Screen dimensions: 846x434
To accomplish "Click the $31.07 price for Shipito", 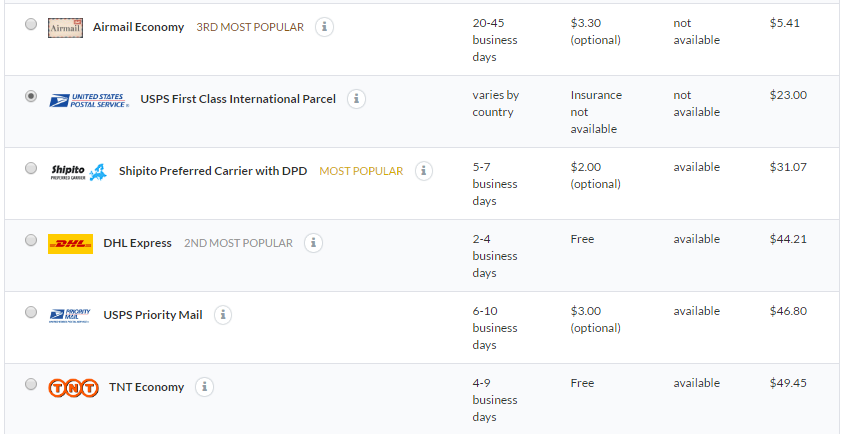I will [x=788, y=167].
